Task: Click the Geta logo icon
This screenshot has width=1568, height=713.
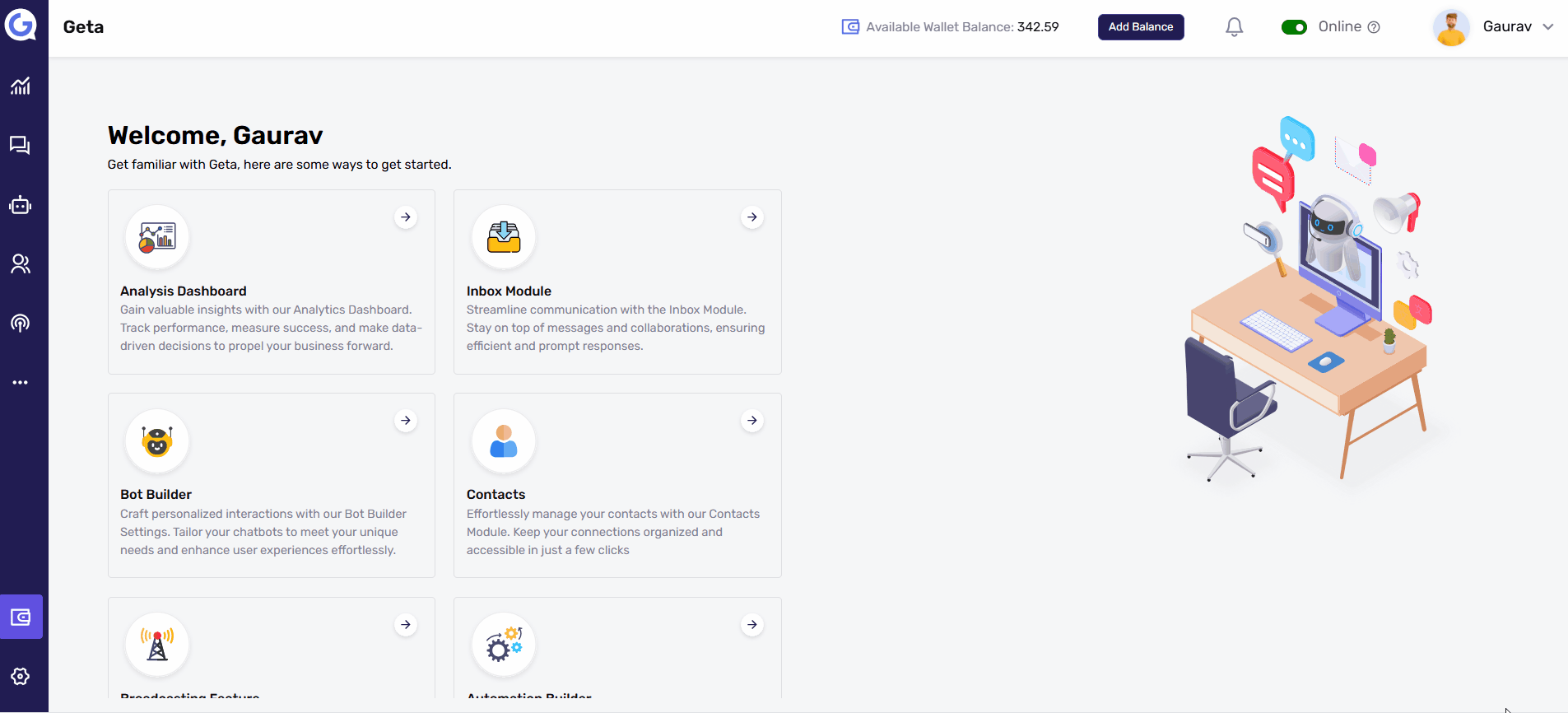Action: pyautogui.click(x=21, y=25)
